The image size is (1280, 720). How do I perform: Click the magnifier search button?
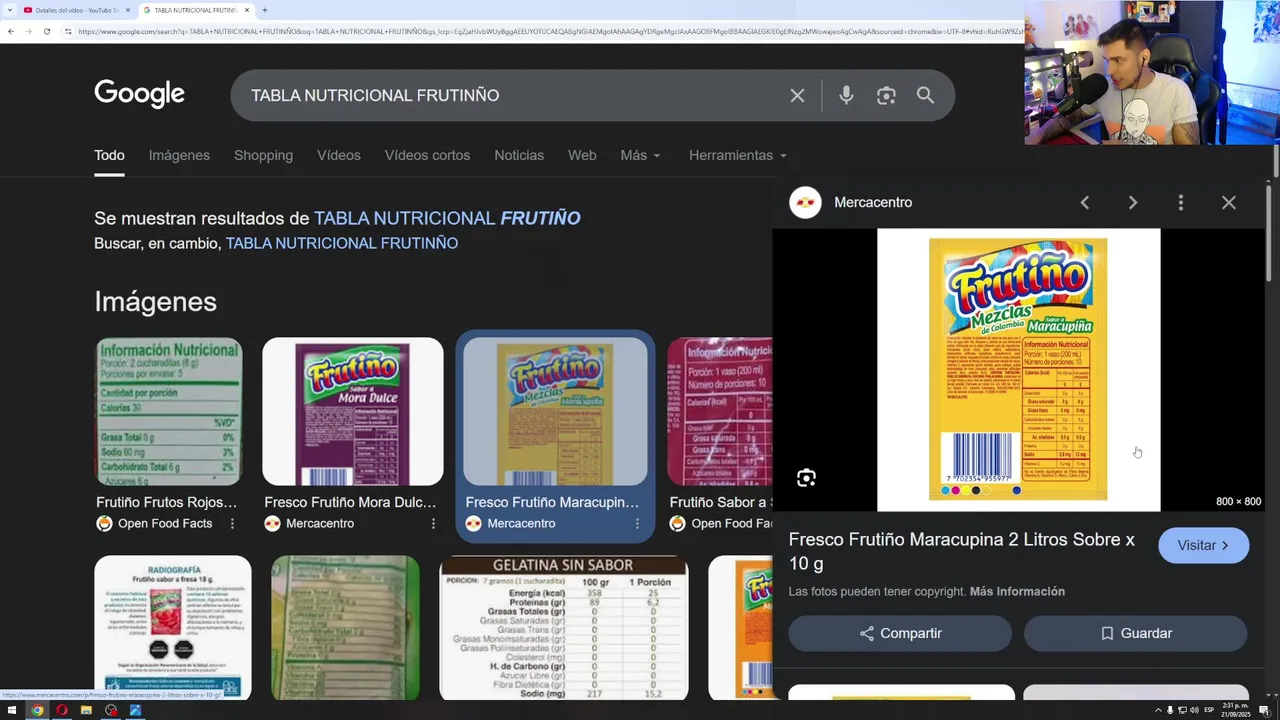click(x=925, y=95)
